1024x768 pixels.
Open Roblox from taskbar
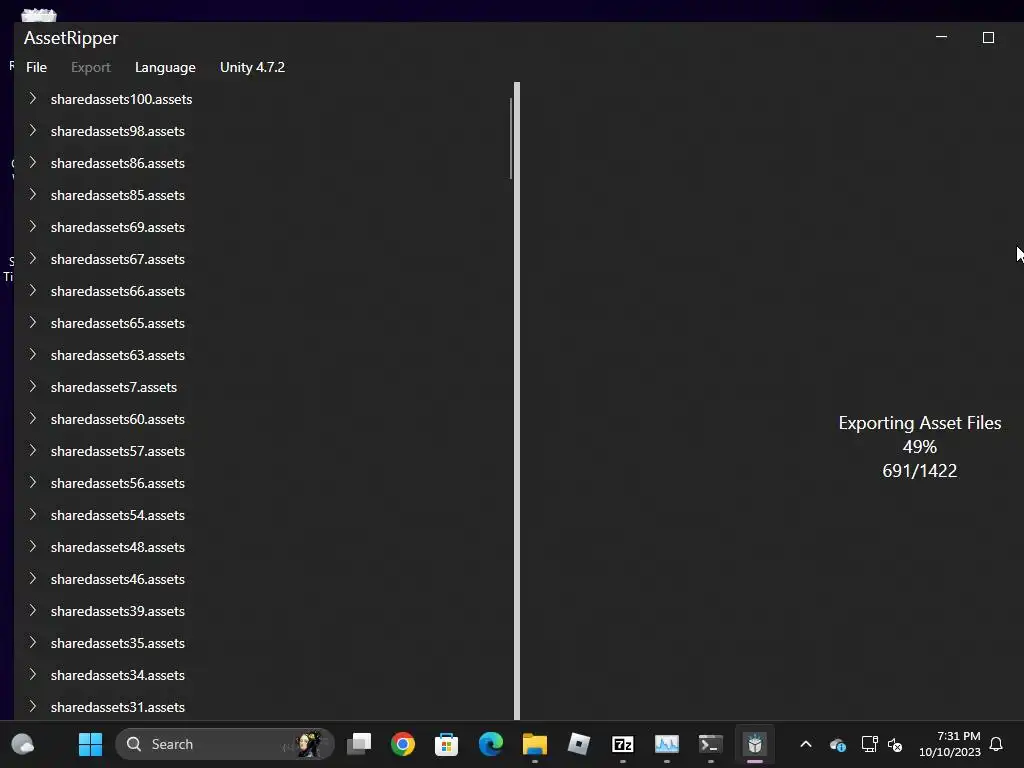(x=579, y=744)
